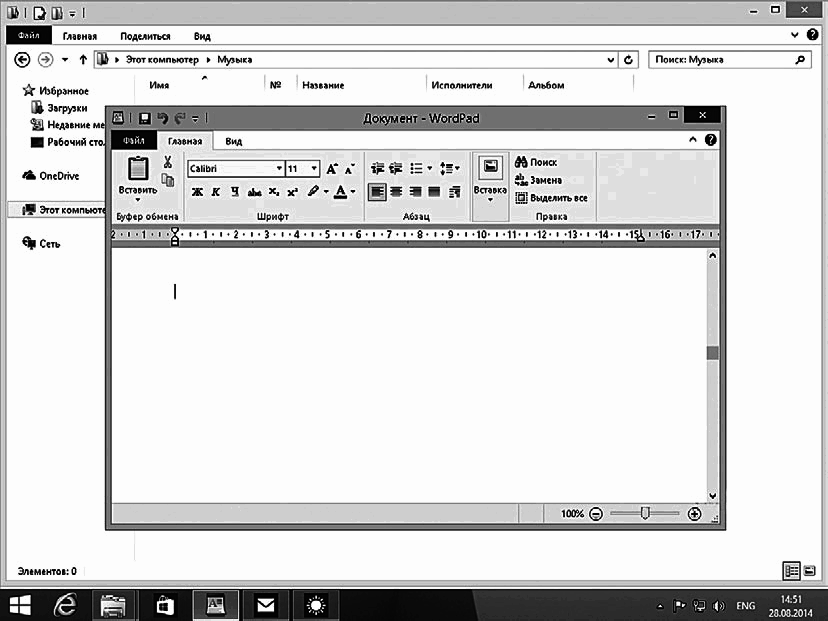Switch to the WordPad Вид tab
This screenshot has width=828, height=621.
point(233,141)
